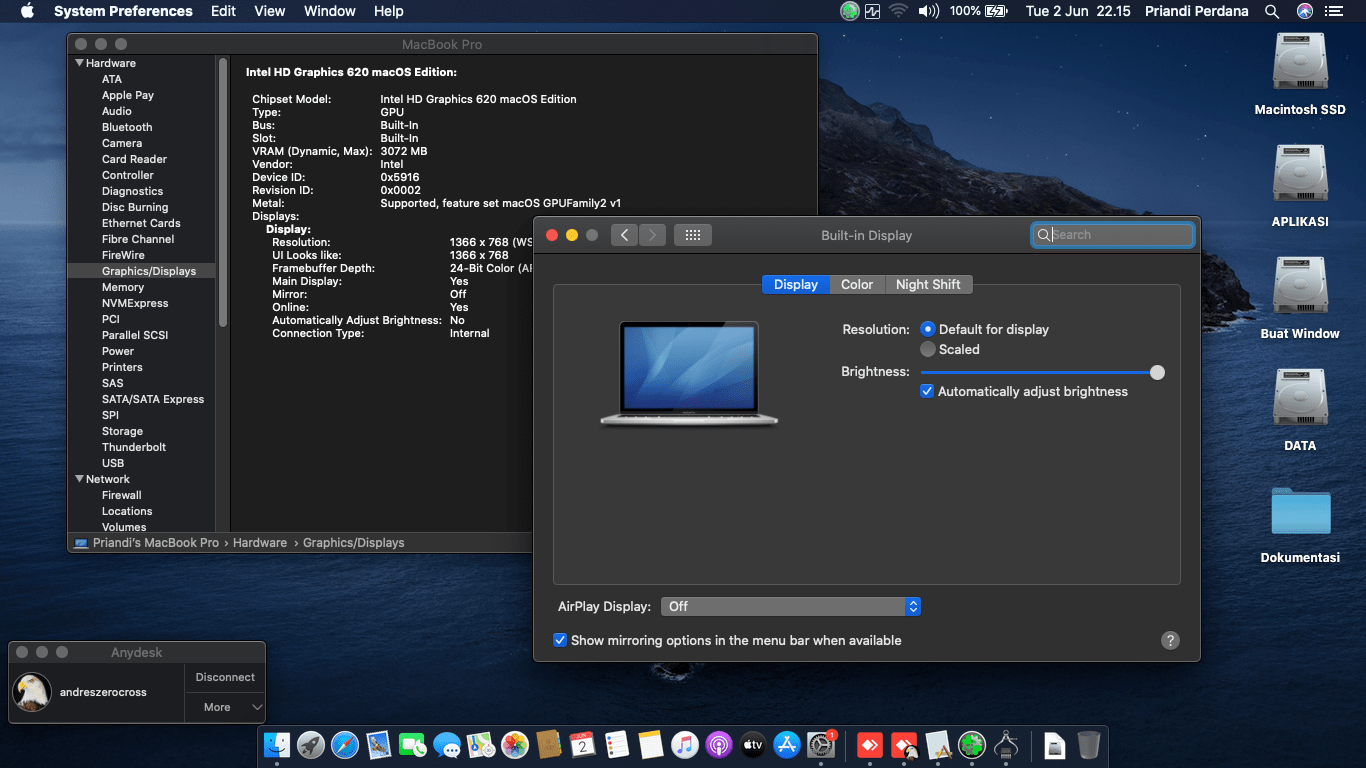Viewport: 1366px width, 768px height.
Task: Open Safari in the dock
Action: [344, 745]
